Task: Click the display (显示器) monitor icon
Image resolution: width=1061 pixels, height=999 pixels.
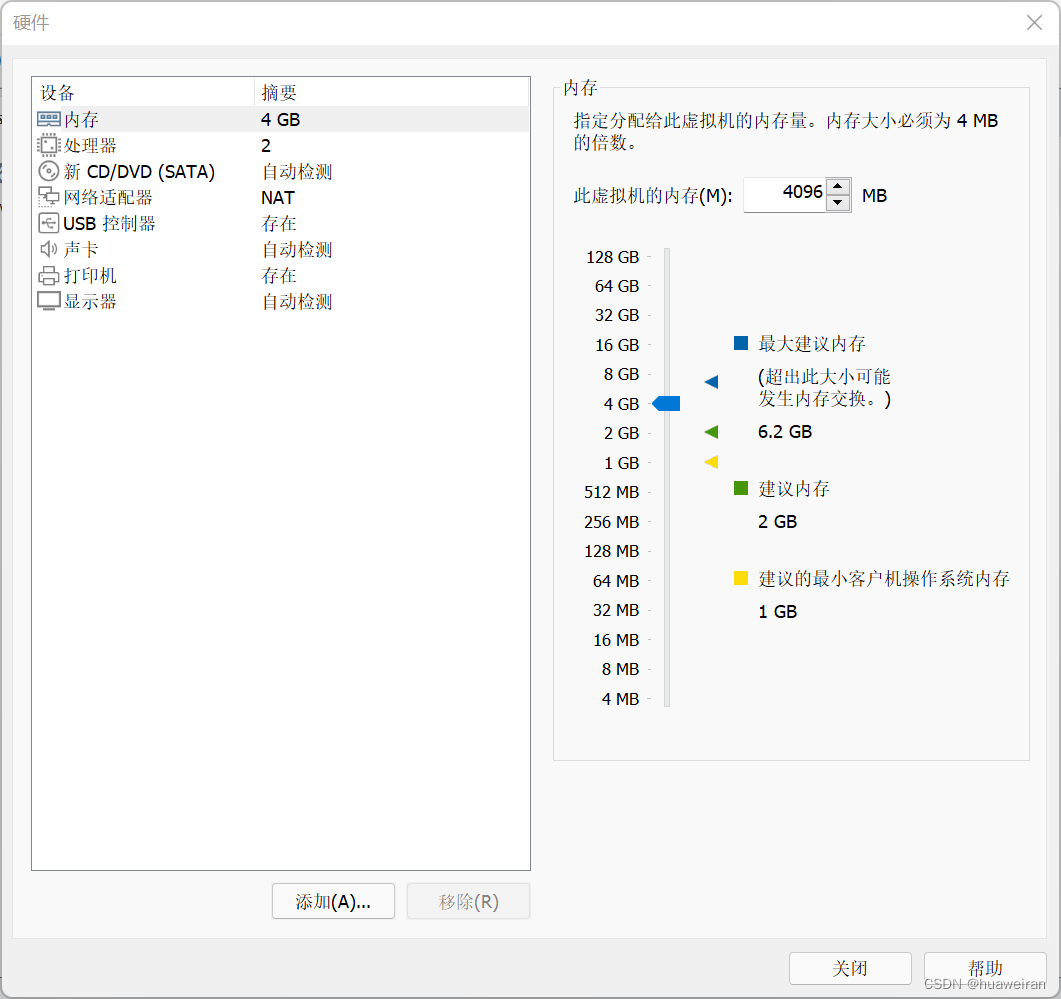Action: pos(49,301)
